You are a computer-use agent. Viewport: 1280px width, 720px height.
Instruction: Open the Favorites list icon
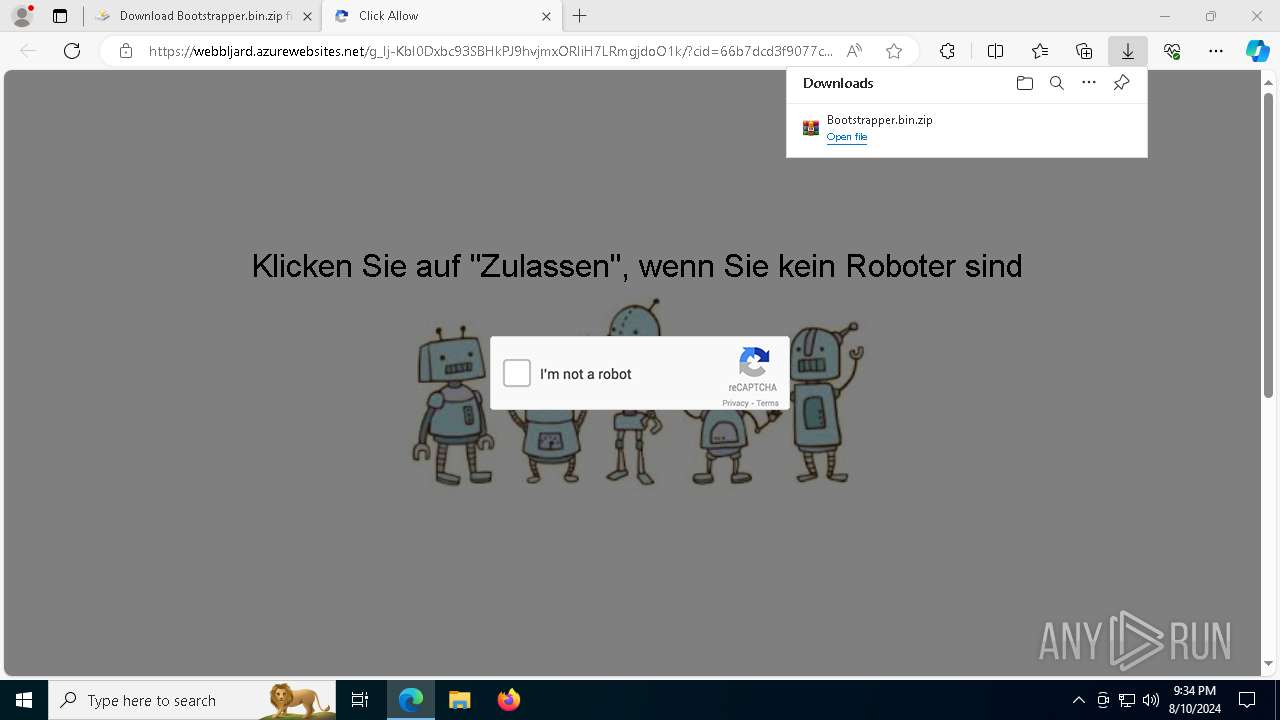[1040, 51]
